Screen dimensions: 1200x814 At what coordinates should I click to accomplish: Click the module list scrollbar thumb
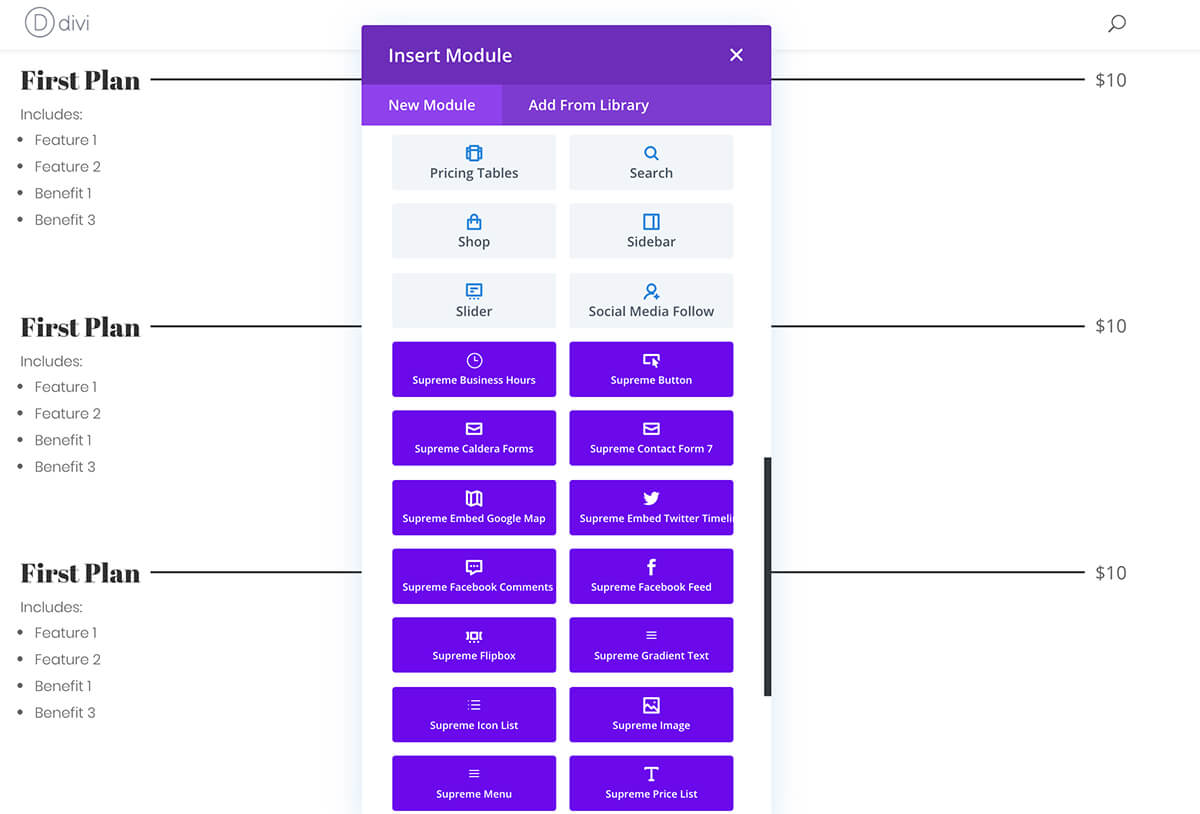point(767,577)
